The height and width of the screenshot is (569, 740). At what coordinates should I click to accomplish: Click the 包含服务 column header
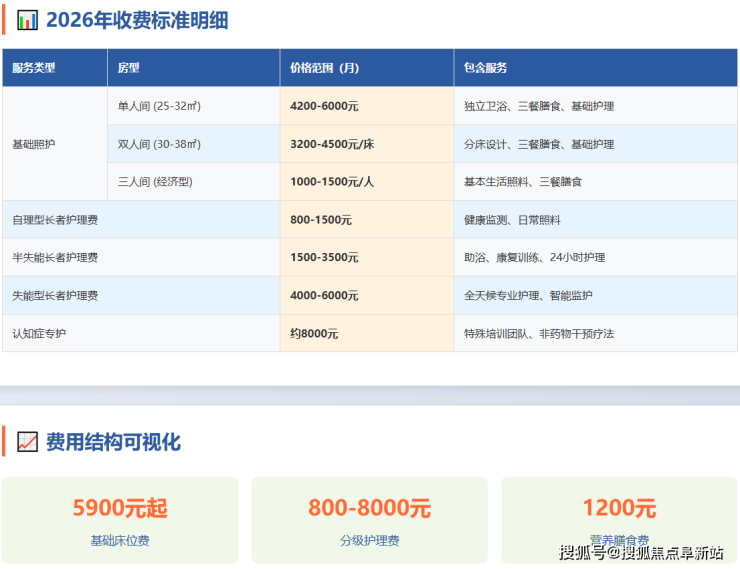485,68
